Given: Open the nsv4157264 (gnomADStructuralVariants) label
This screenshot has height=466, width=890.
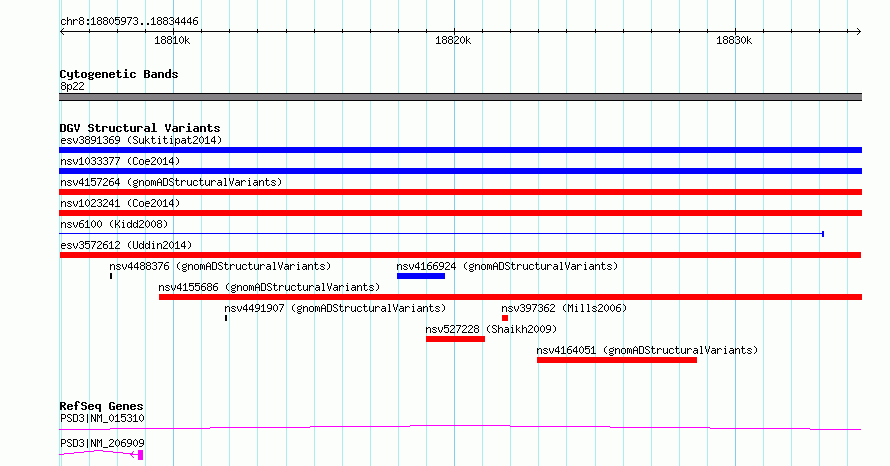Looking at the screenshot, I should point(171,182).
